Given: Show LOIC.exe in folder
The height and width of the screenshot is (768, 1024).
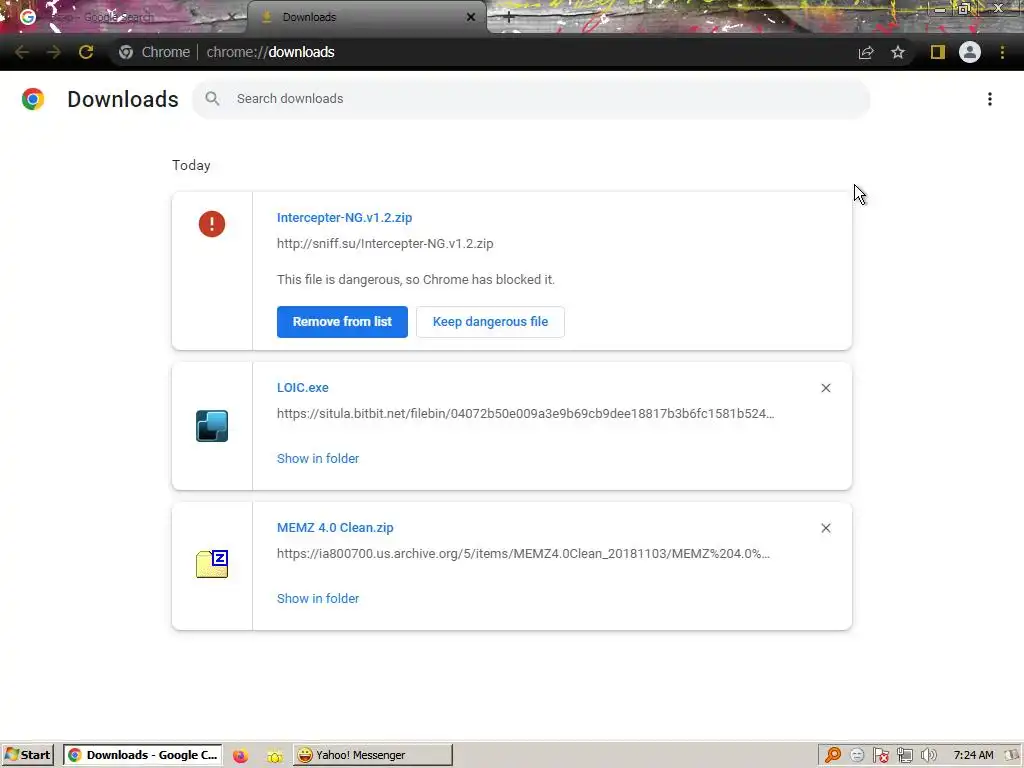Looking at the screenshot, I should (x=318, y=458).
